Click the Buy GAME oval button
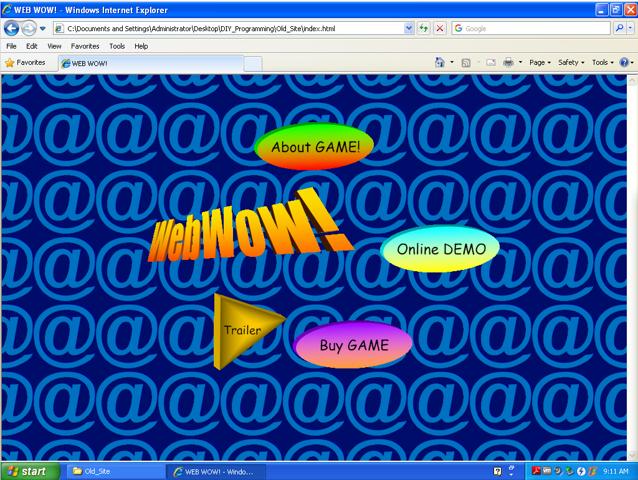Image resolution: width=638 pixels, height=480 pixels. pos(353,345)
